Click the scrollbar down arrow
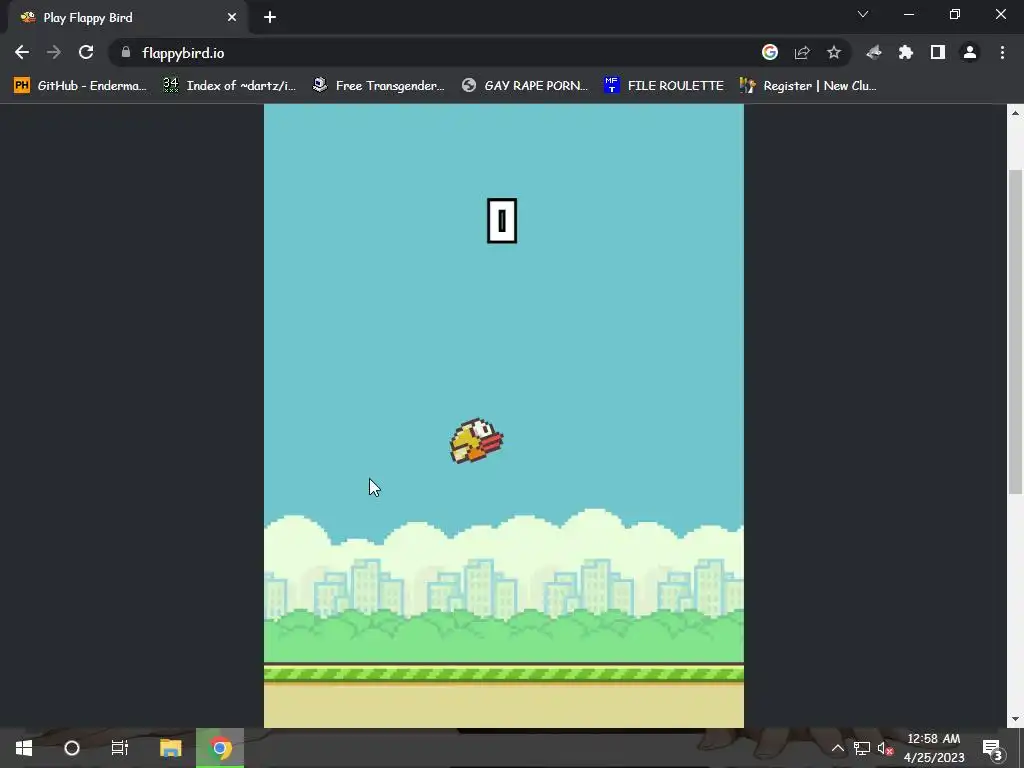 [x=1015, y=719]
